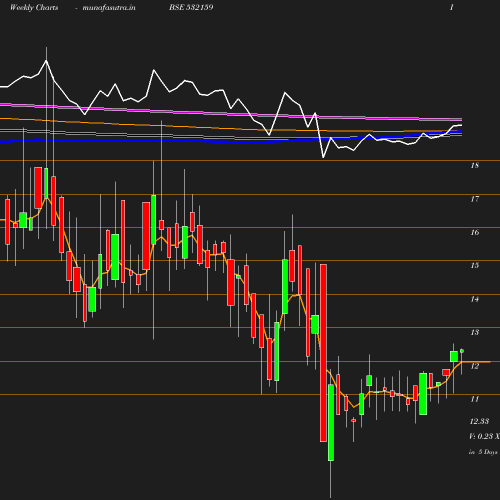Click the 'in 5 Days' text

coord(483,452)
